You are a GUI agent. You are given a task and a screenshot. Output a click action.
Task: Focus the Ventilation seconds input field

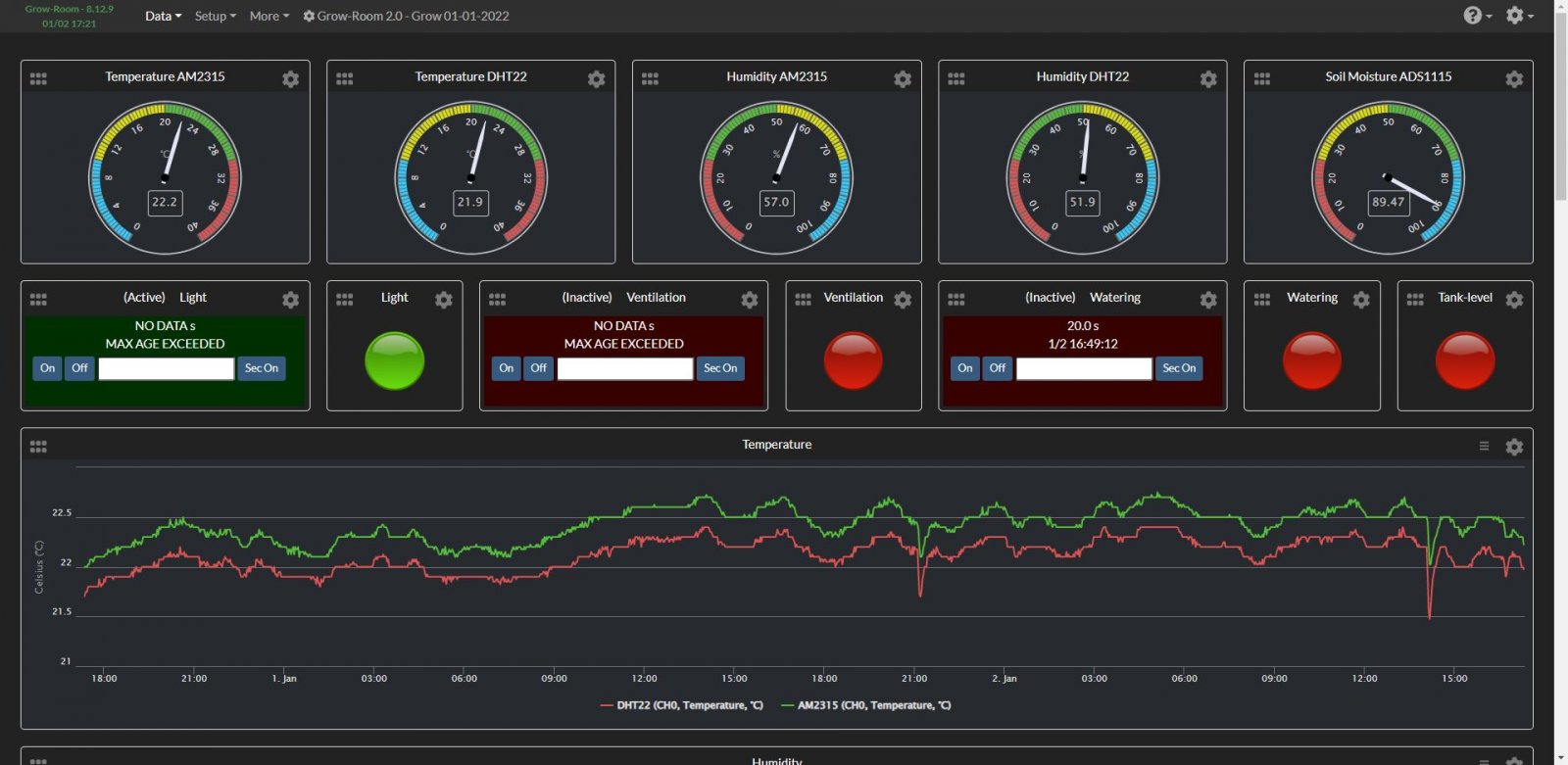625,368
